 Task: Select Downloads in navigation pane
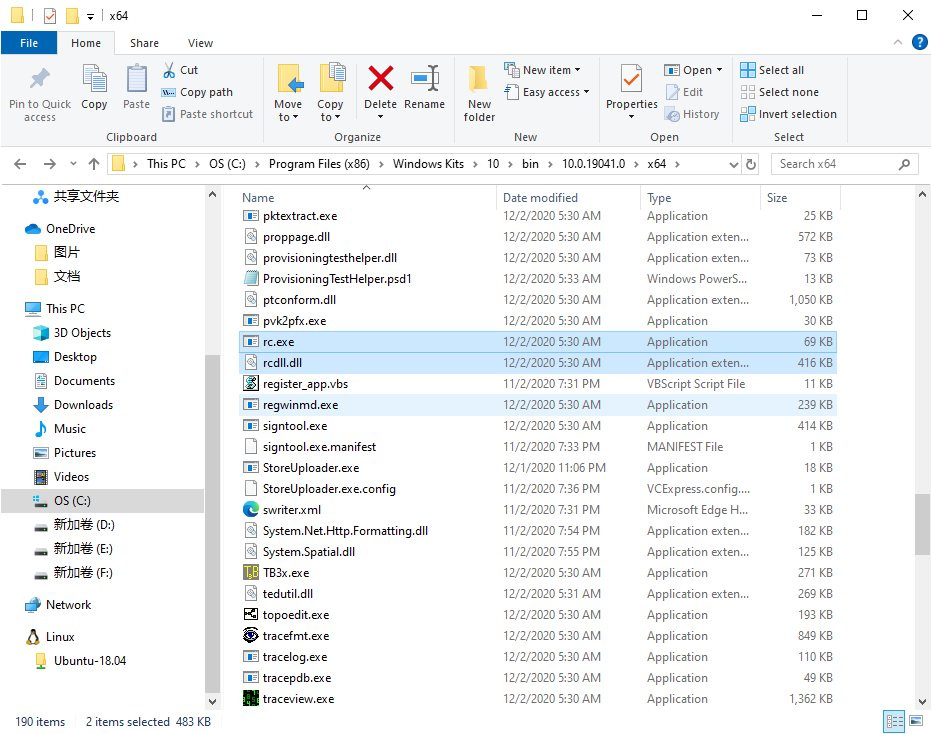[83, 405]
